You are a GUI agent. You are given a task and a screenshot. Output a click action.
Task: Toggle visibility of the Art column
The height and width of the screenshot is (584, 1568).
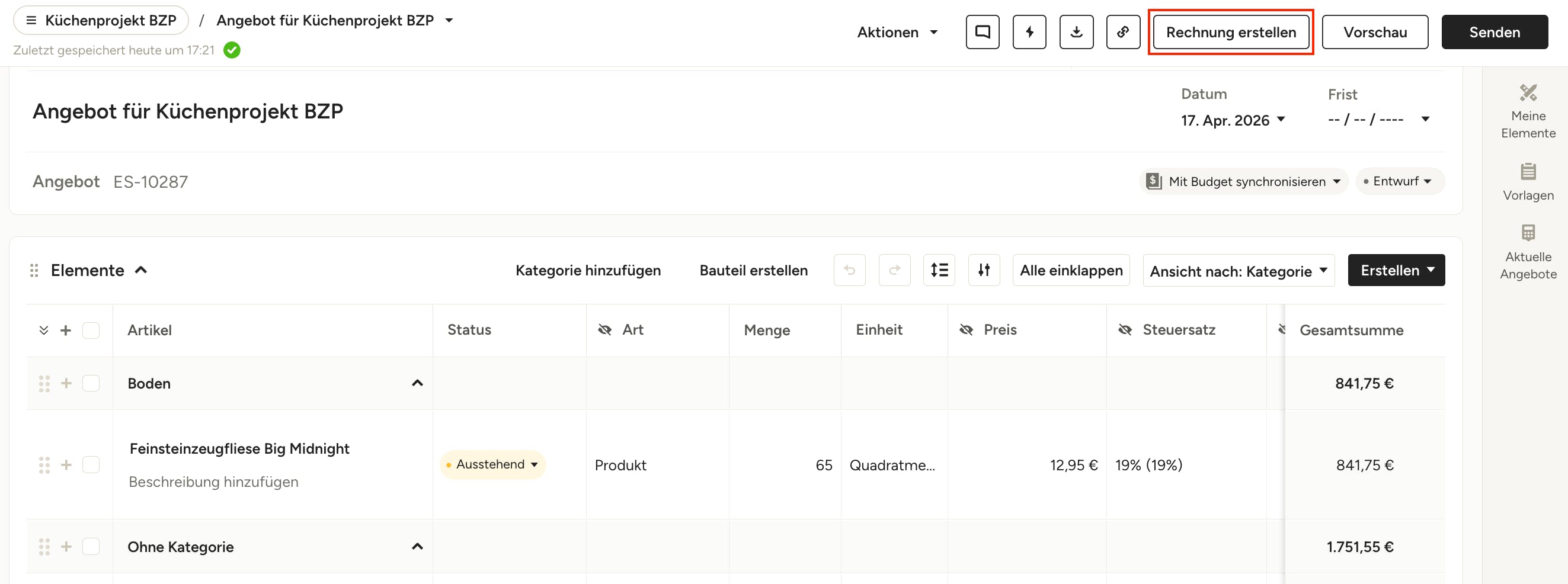pyautogui.click(x=604, y=330)
